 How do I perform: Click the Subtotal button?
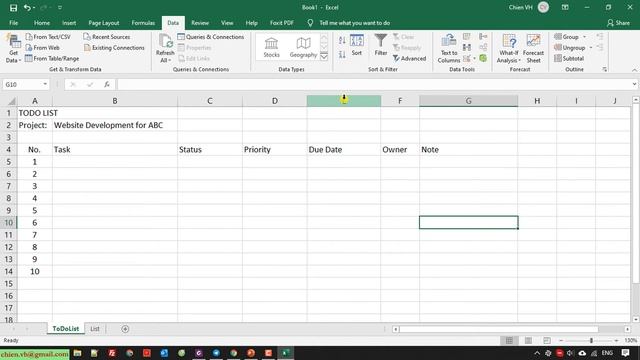point(569,58)
